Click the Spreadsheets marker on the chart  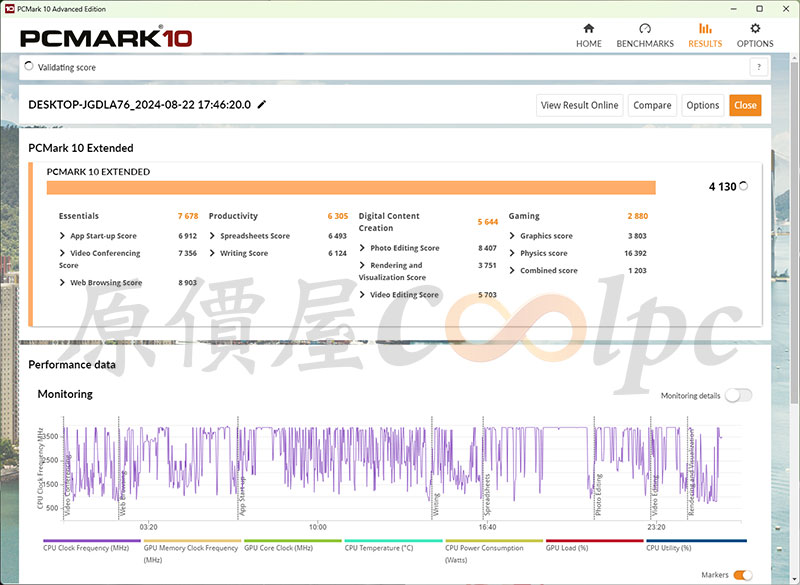[x=487, y=495]
